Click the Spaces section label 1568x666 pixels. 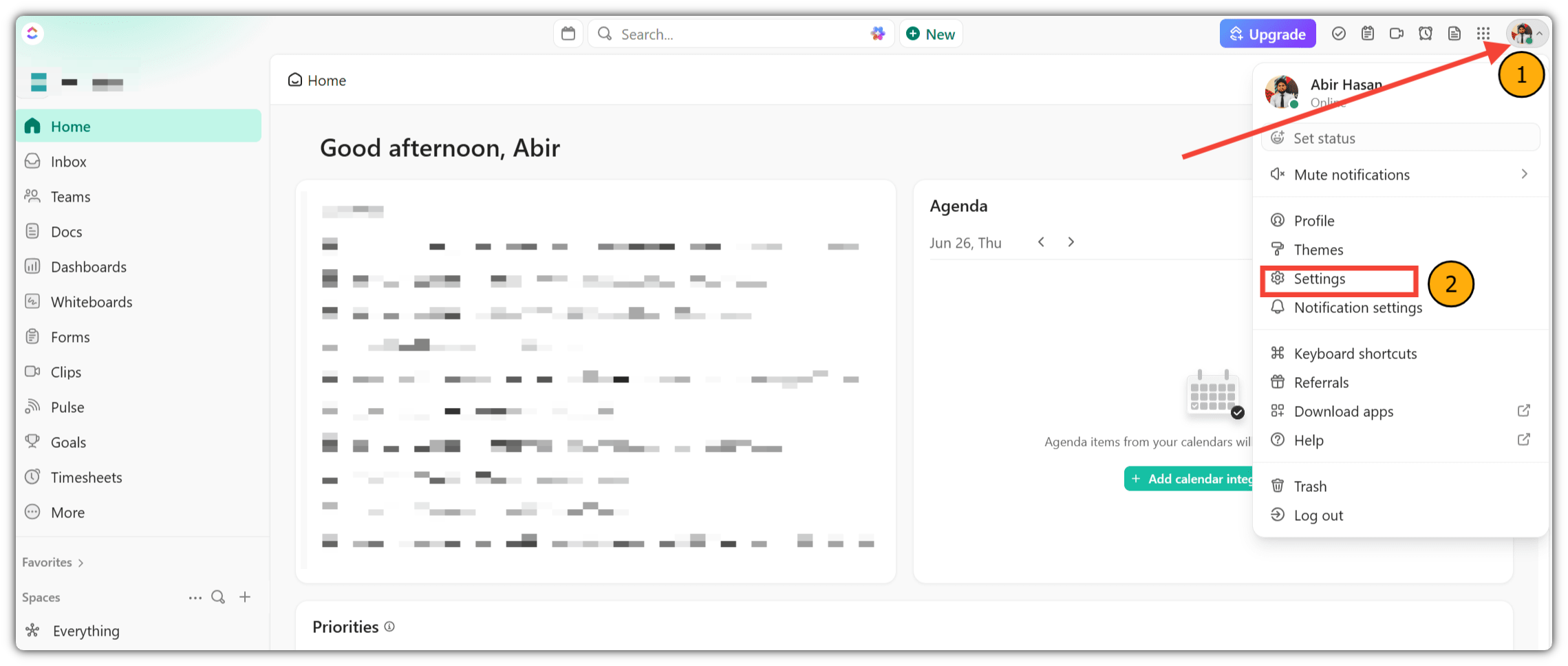click(x=41, y=597)
